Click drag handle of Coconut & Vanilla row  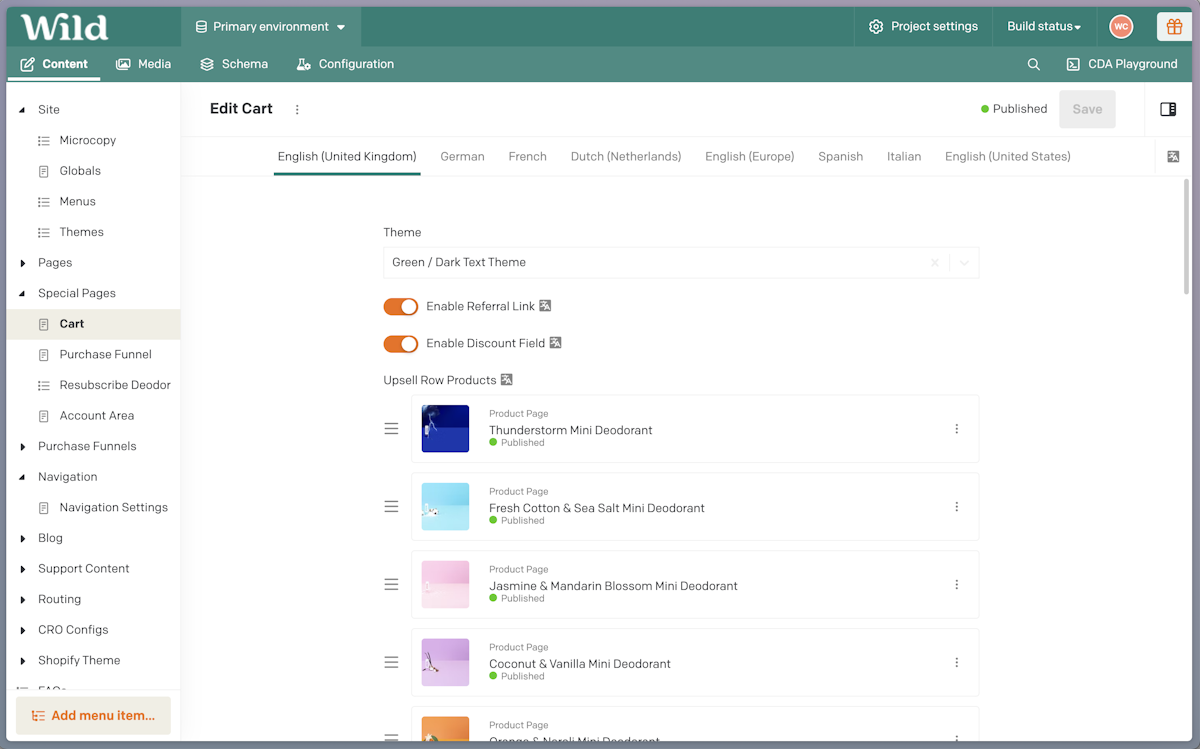coord(391,663)
